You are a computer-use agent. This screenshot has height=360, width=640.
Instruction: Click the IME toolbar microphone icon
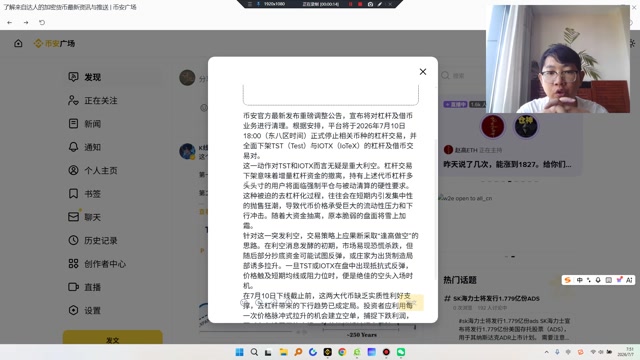coord(598,280)
